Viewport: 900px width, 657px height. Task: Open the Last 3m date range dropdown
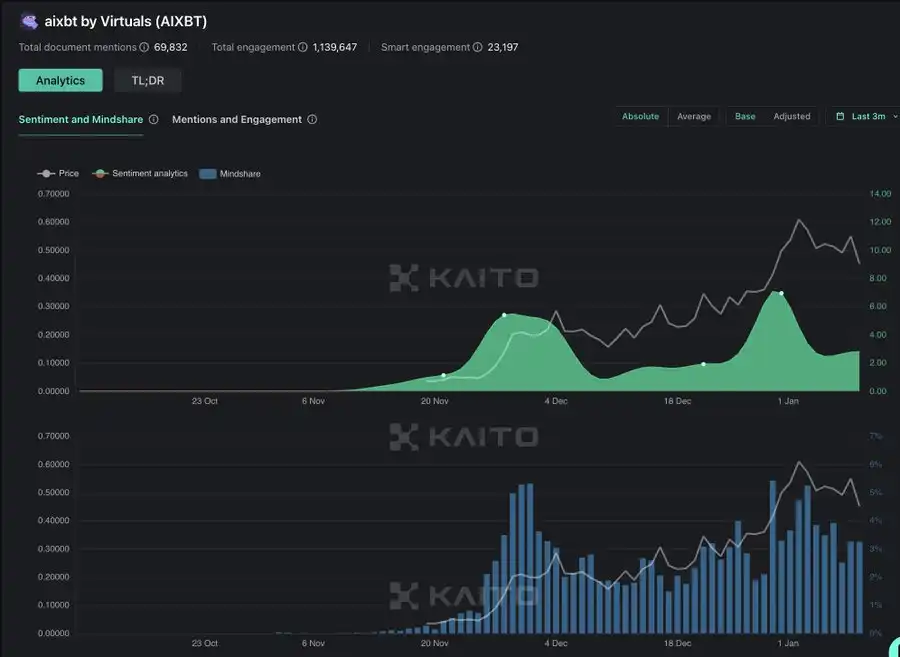868,117
